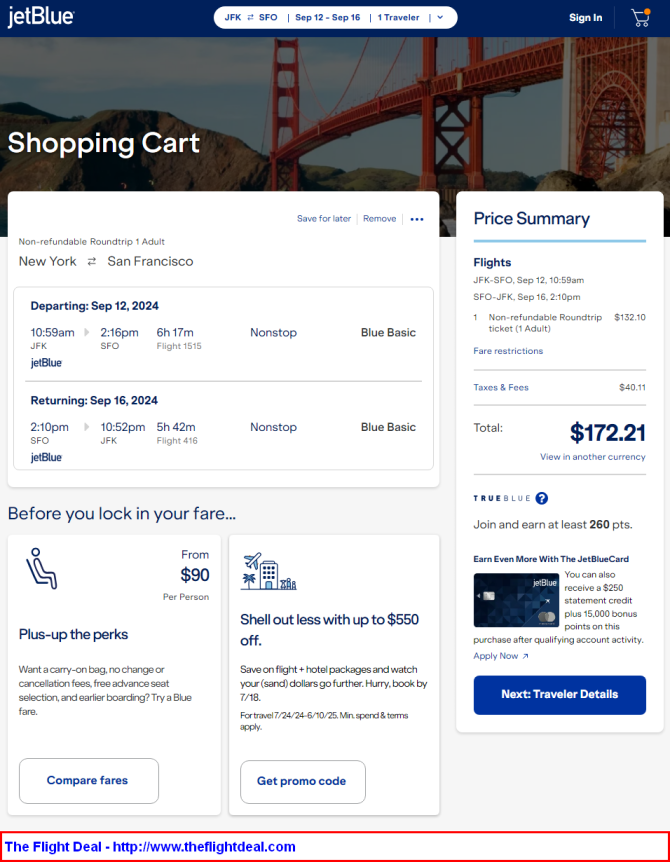Click the JFK to SFO route in search bar
Image resolution: width=670 pixels, height=862 pixels.
[x=251, y=18]
